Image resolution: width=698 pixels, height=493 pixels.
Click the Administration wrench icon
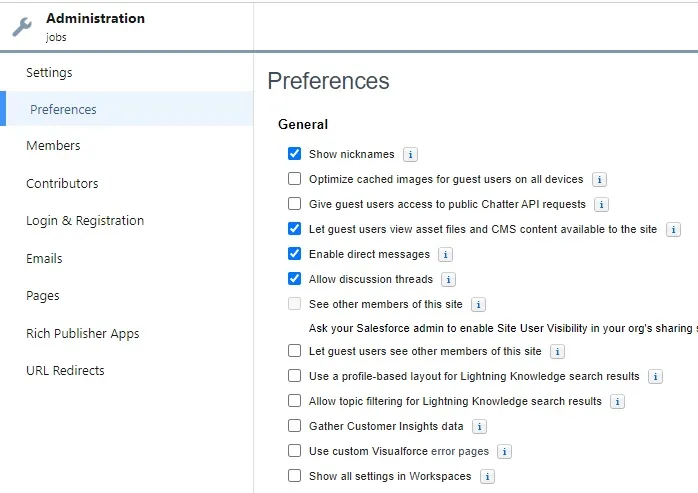22,27
